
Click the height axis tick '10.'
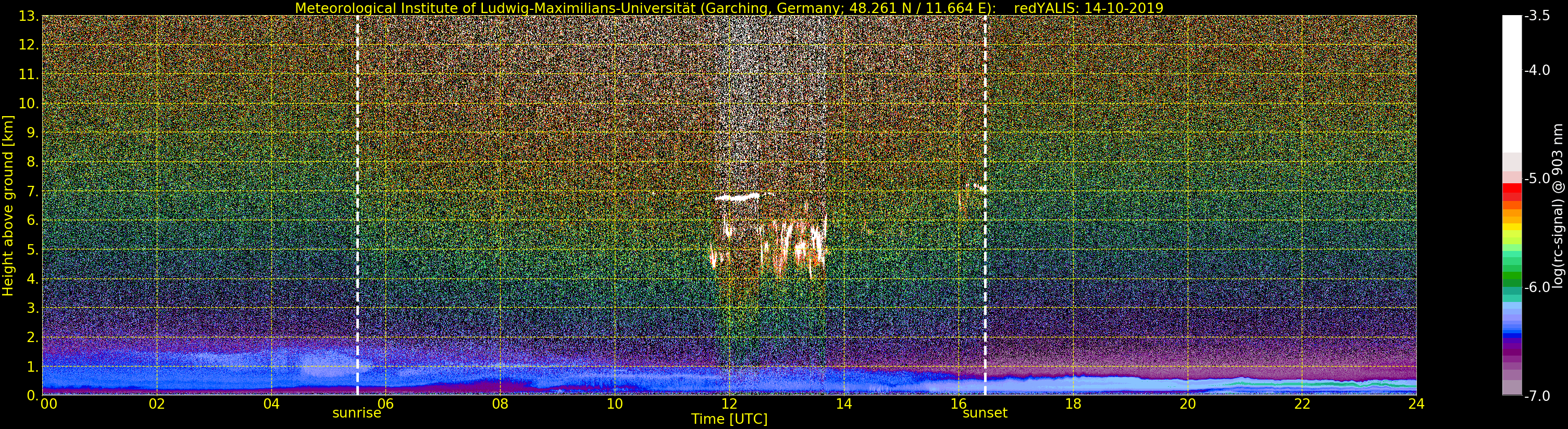(x=29, y=104)
